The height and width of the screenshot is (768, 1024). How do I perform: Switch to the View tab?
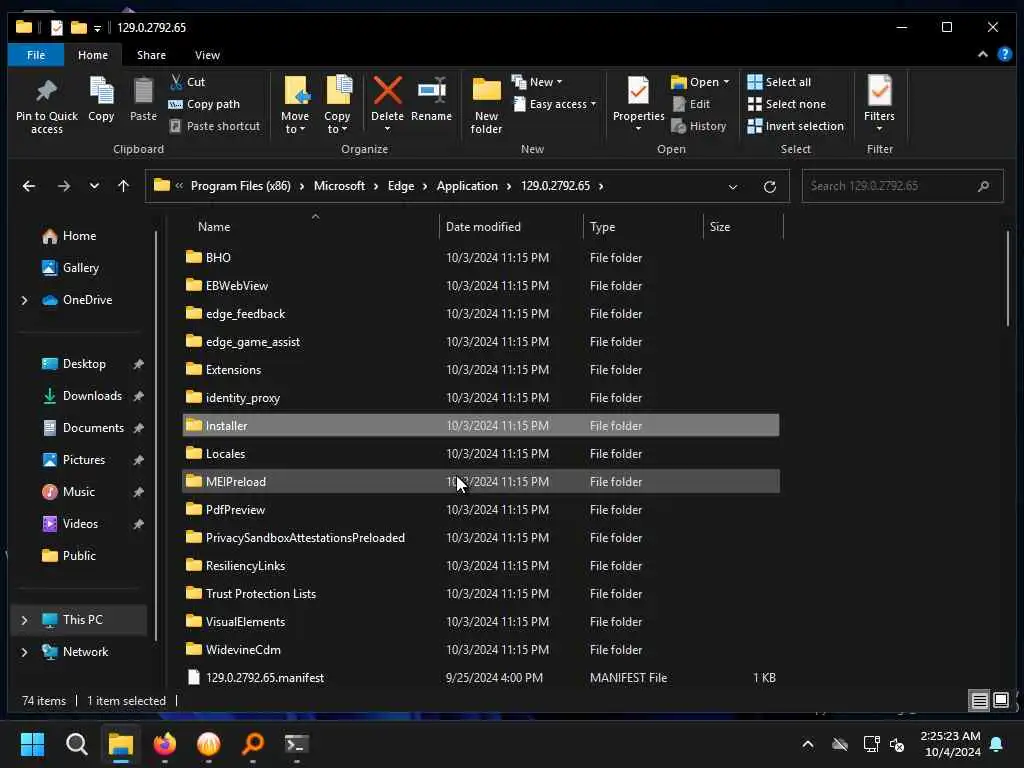tap(207, 55)
